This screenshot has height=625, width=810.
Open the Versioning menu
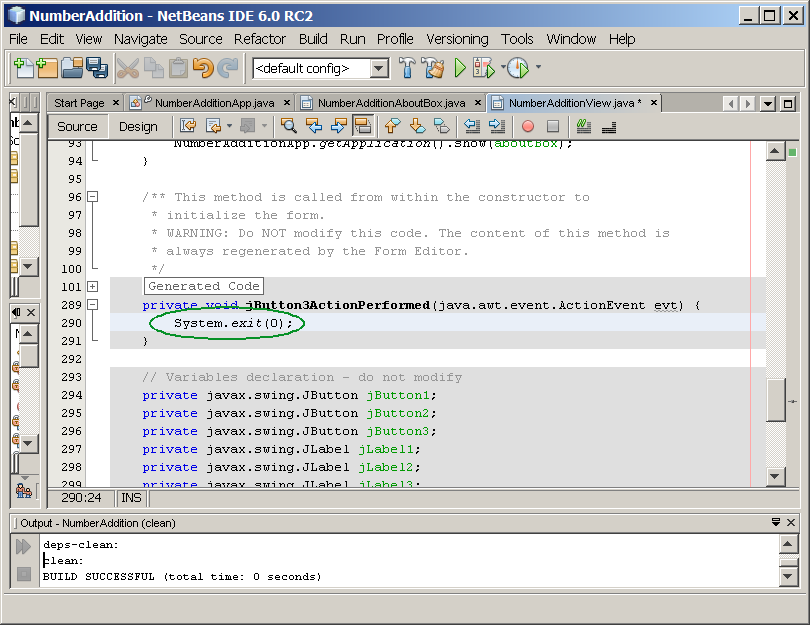pos(457,39)
